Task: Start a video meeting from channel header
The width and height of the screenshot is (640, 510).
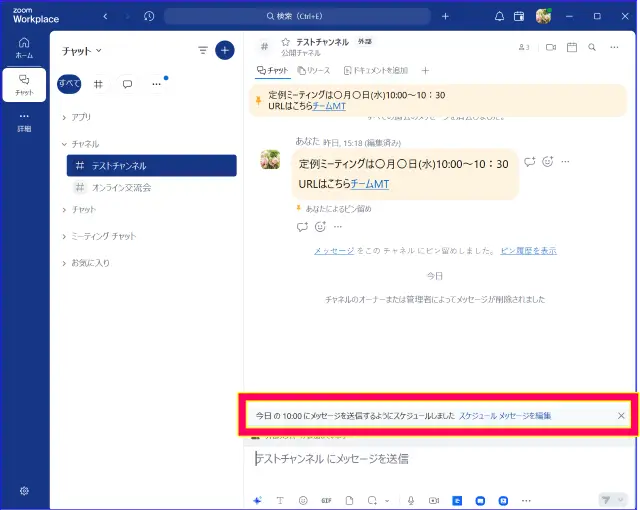Action: point(551,47)
